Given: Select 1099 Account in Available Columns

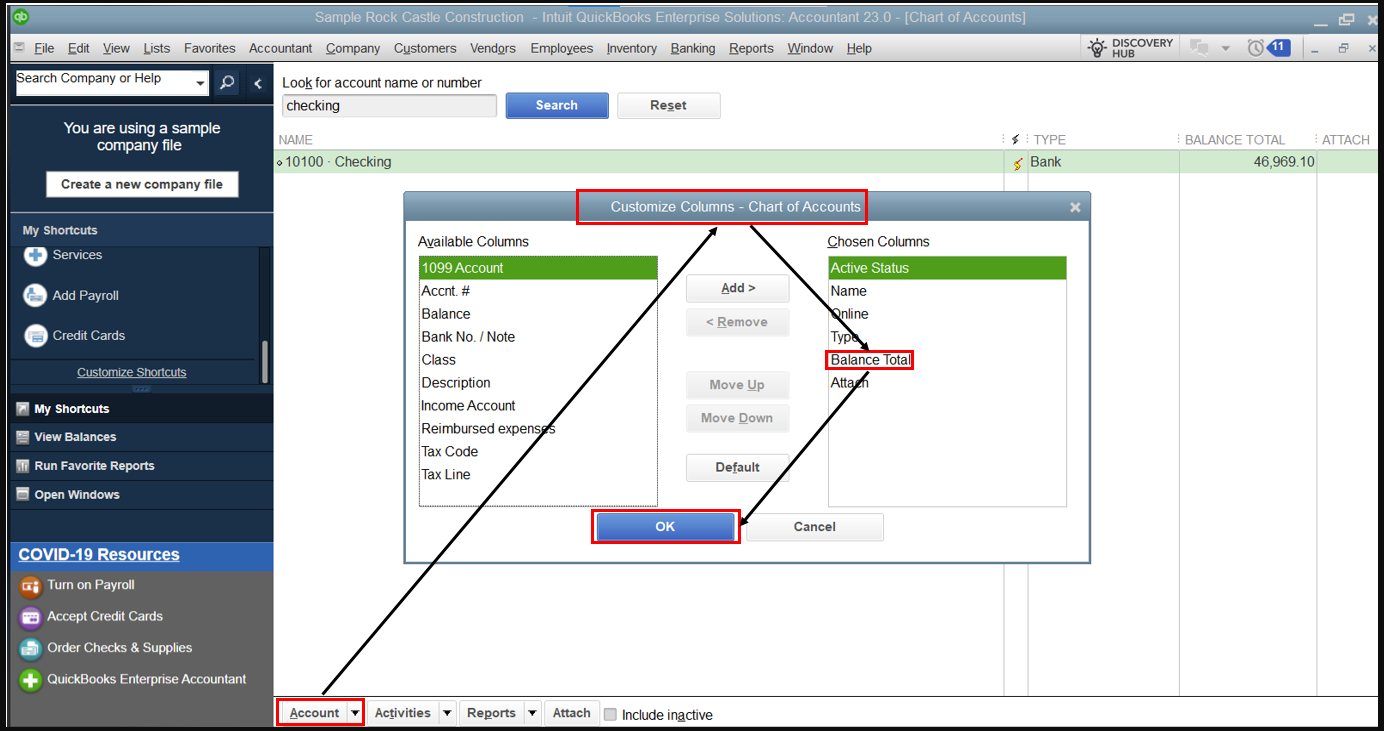Looking at the screenshot, I should point(538,268).
